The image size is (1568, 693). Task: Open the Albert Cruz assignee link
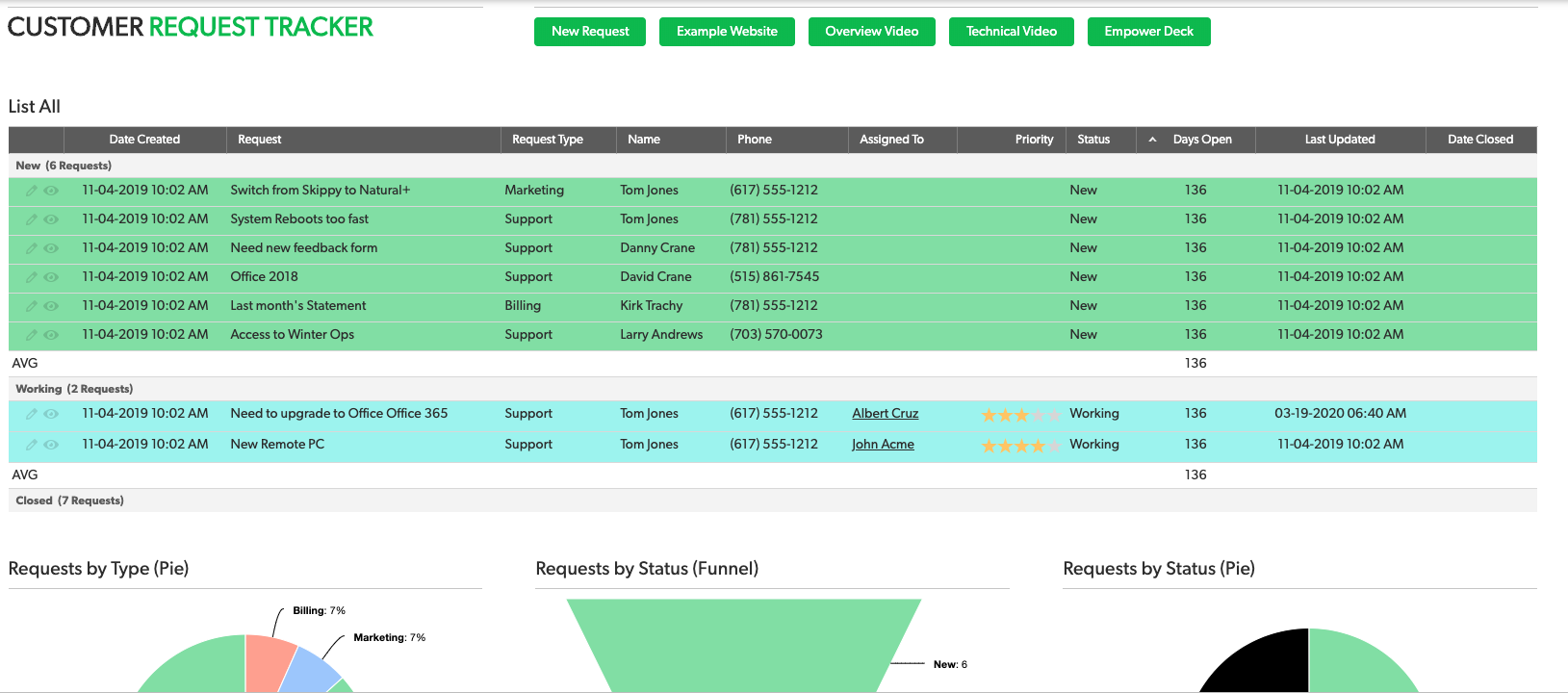[886, 414]
